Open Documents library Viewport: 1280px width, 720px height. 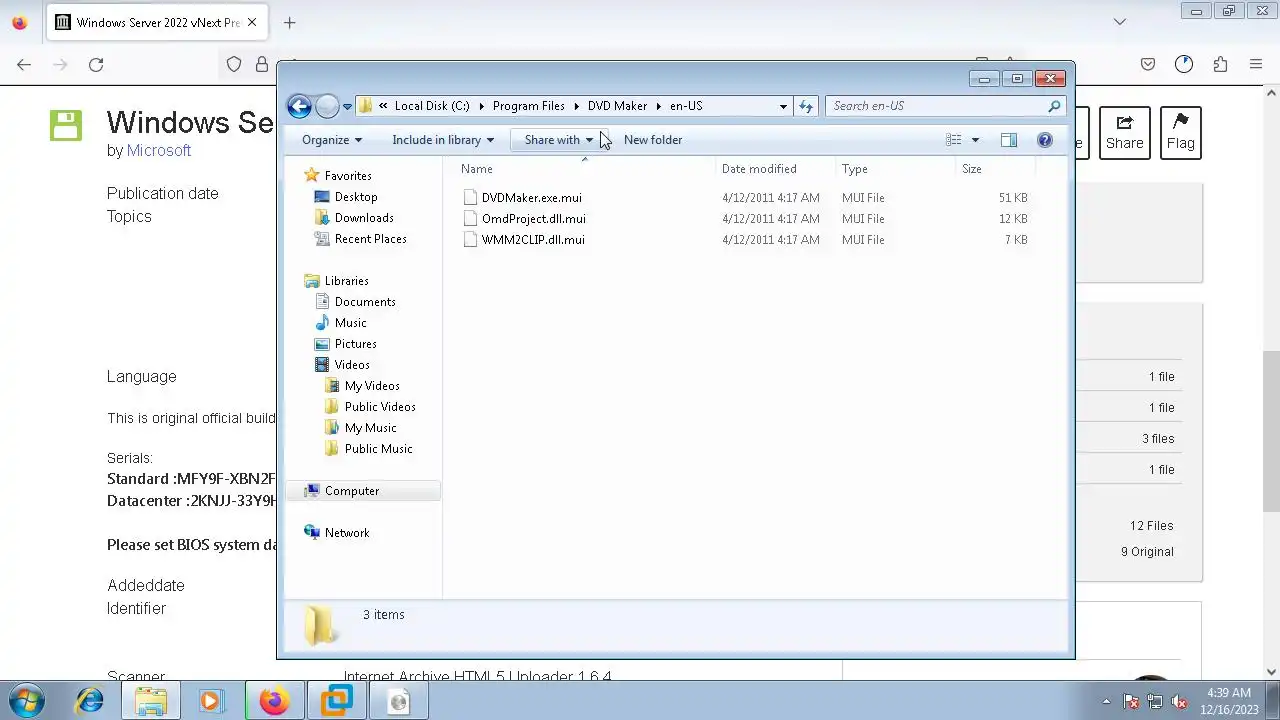click(x=365, y=302)
